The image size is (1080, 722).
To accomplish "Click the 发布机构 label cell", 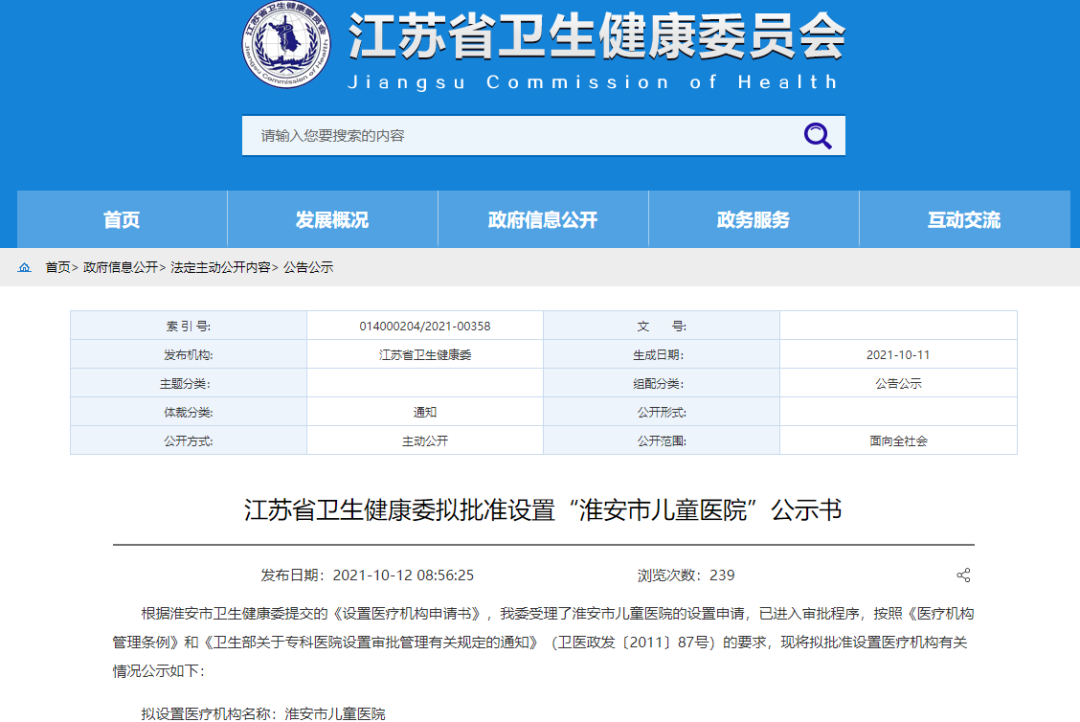I will (x=188, y=355).
